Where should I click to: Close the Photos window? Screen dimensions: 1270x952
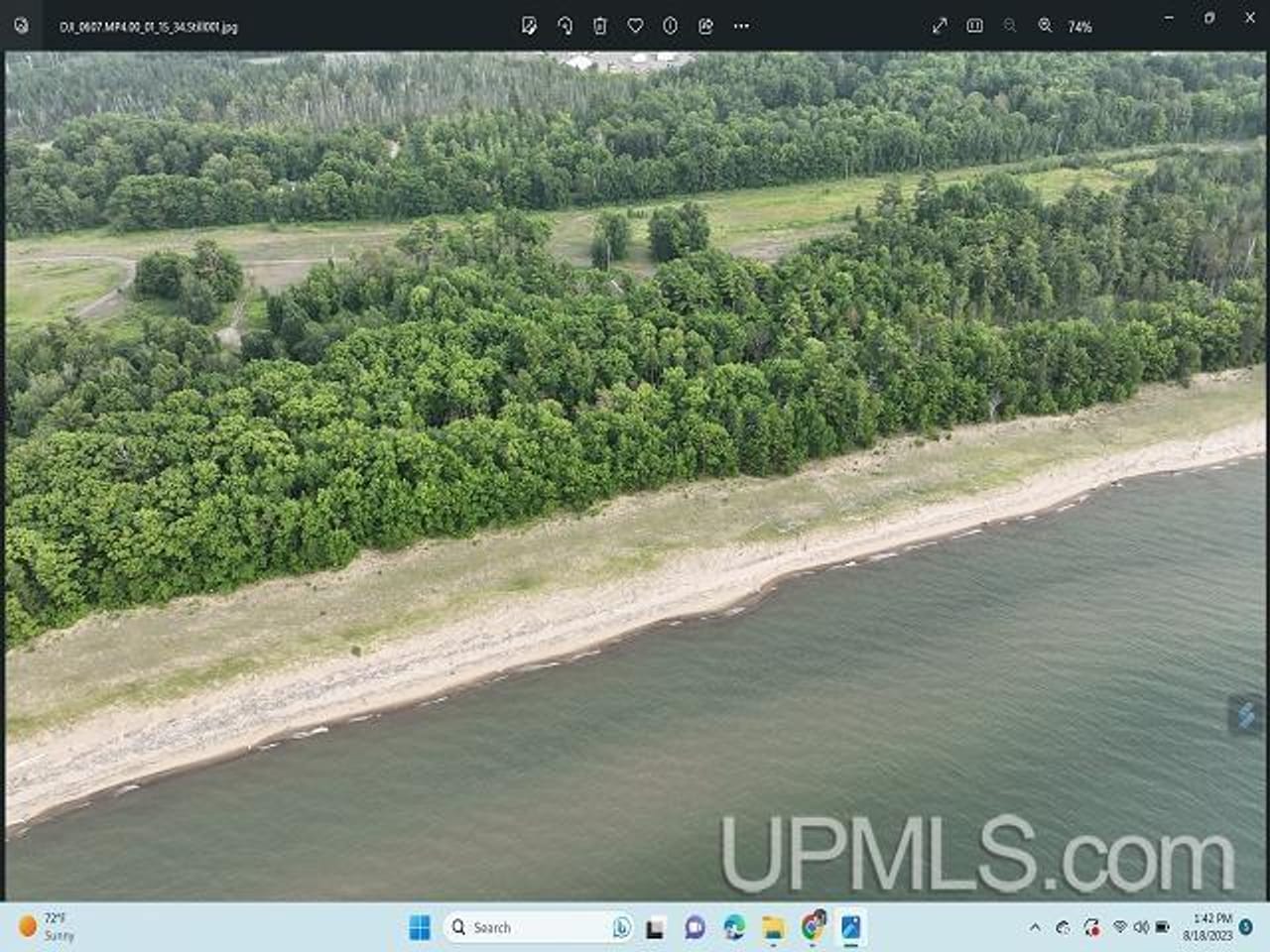(1249, 18)
